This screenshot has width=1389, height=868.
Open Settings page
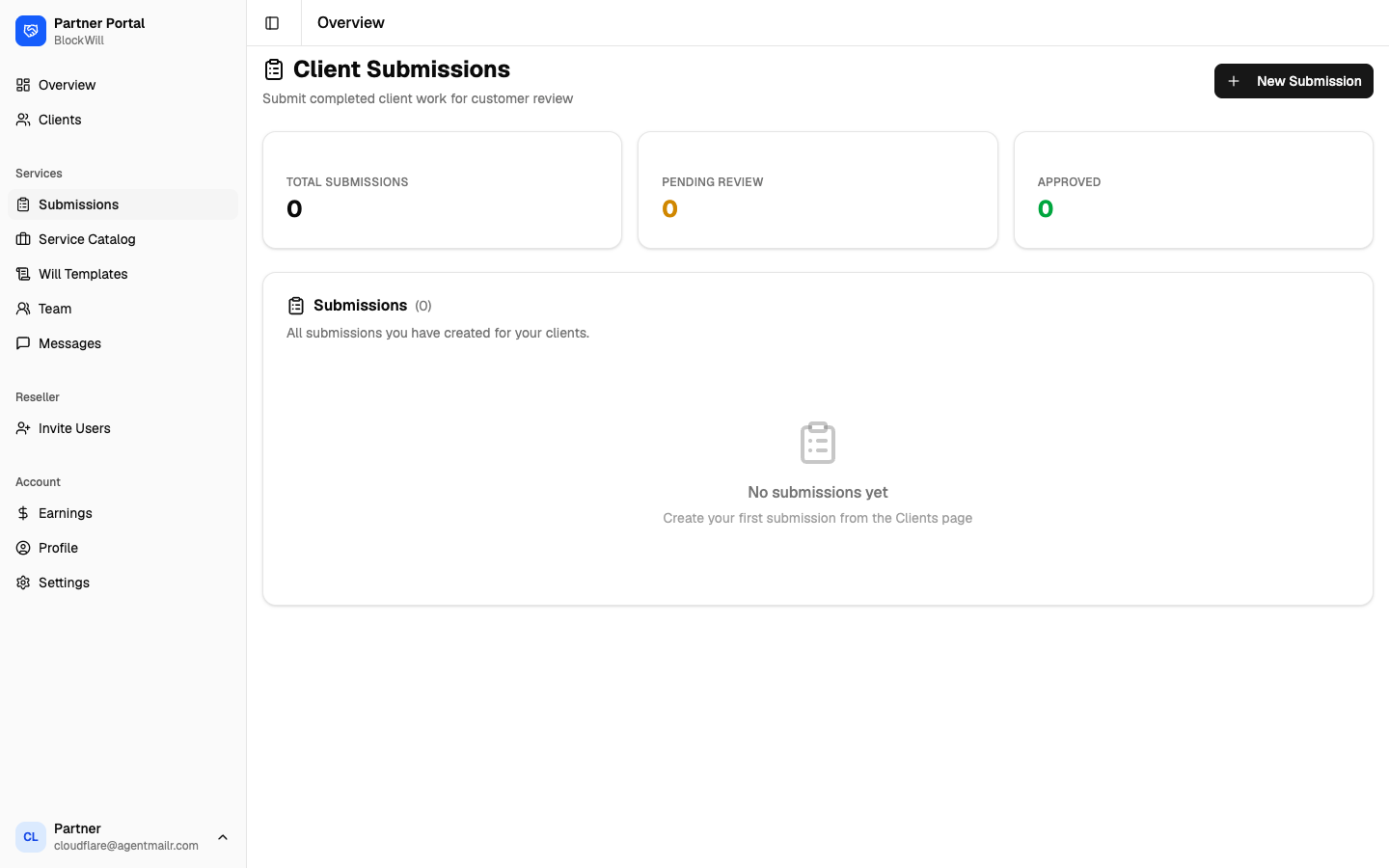[123, 583]
